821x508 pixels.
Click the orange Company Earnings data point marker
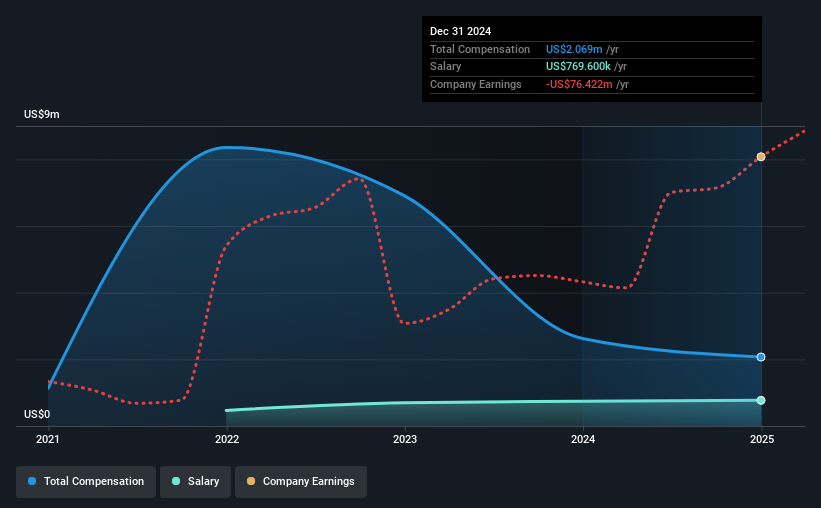(x=761, y=157)
